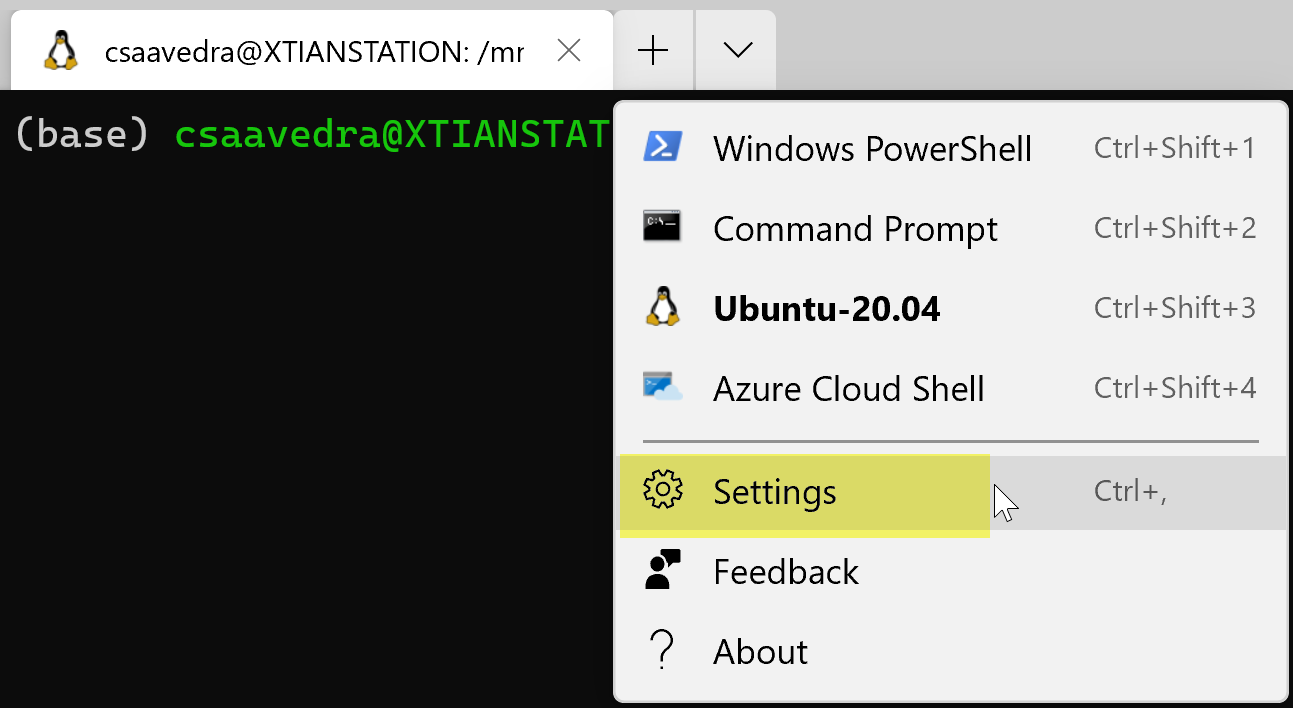Click the Feedback person icon
The height and width of the screenshot is (708, 1293).
tap(662, 570)
